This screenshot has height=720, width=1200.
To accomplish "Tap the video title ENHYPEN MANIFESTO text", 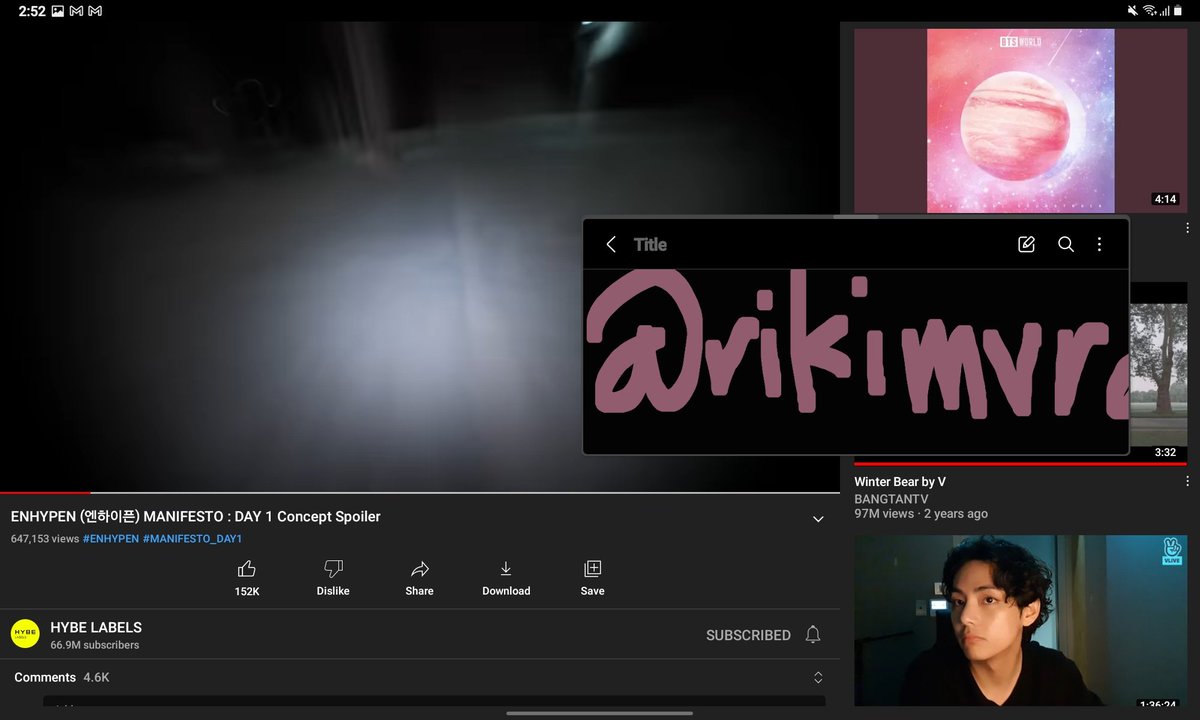I will point(196,517).
